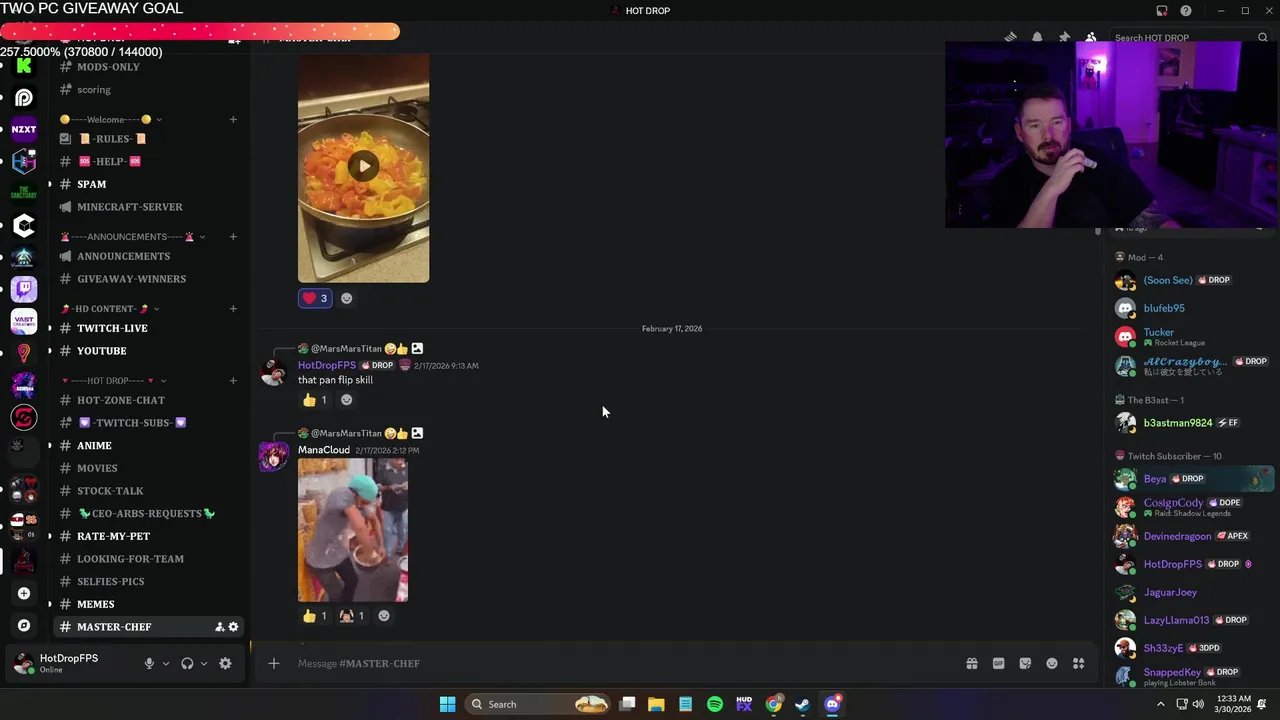Toggle member list icon in header
Viewport: 1280px width, 720px height.
(x=1091, y=37)
